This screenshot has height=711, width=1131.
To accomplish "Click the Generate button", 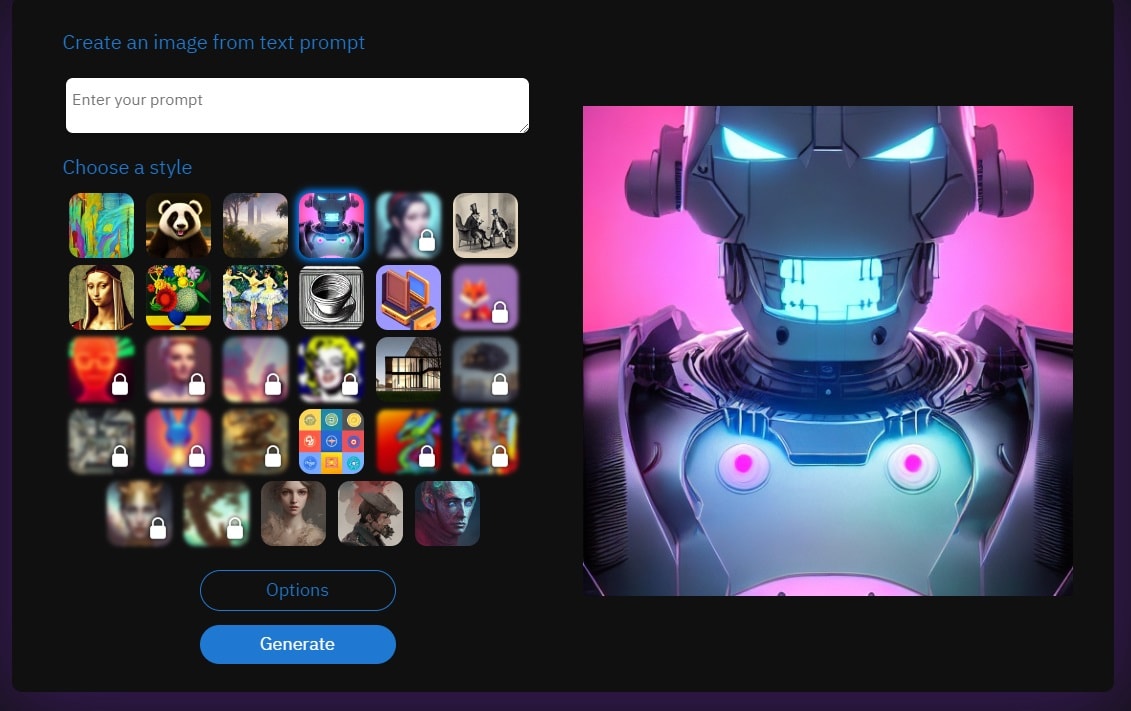I will pos(298,644).
